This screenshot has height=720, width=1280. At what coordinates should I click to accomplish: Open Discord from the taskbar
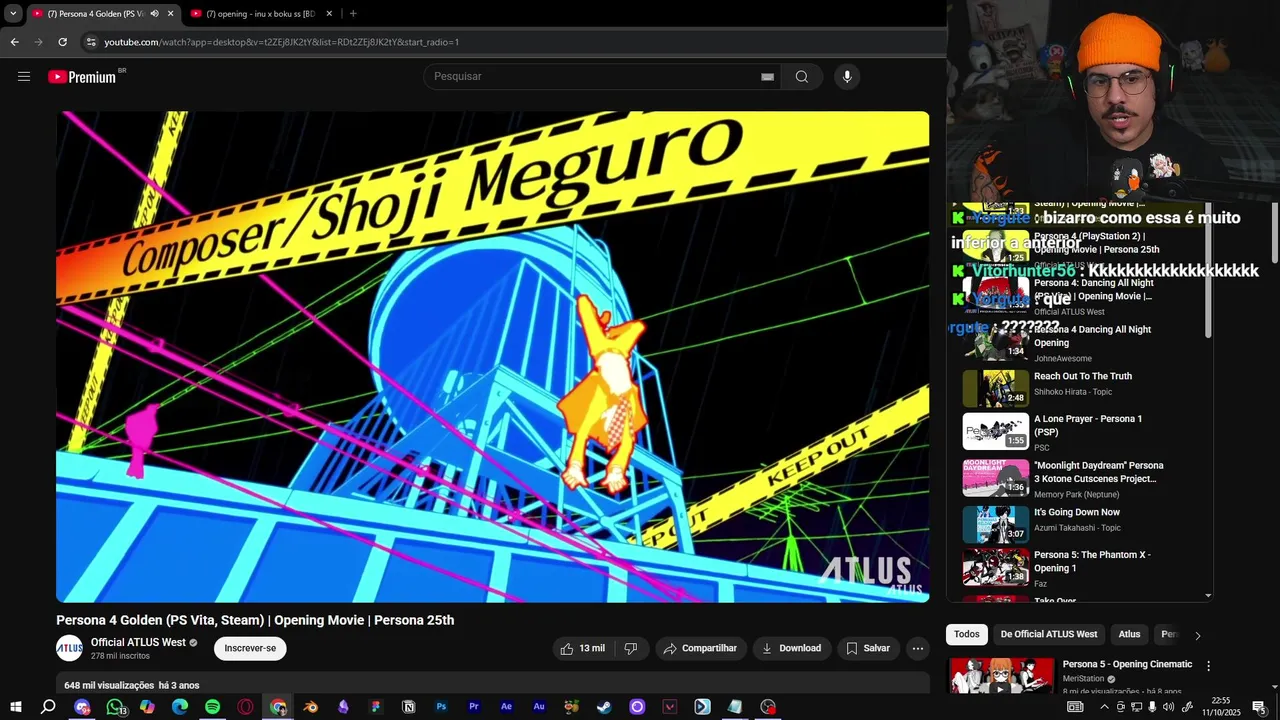(x=82, y=707)
